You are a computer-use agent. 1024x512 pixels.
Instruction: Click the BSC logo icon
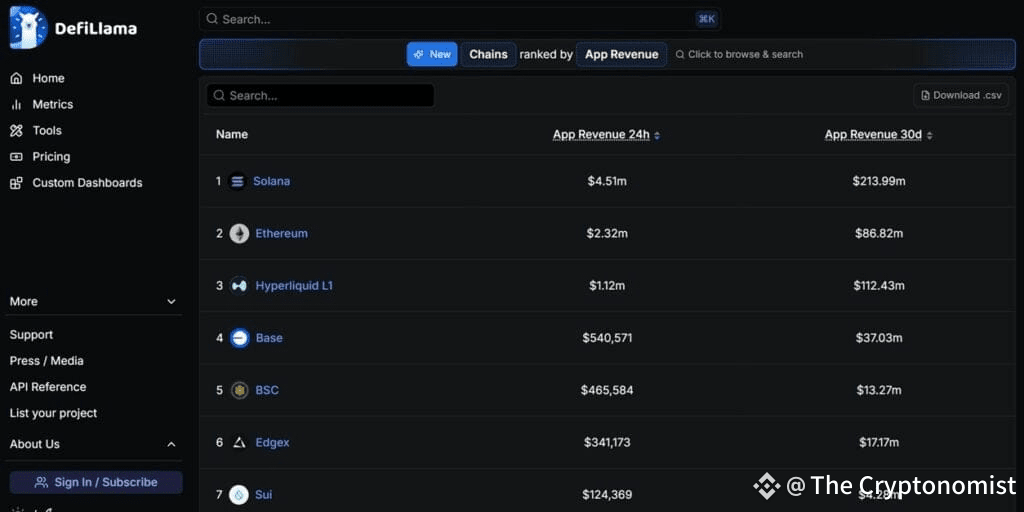(x=240, y=391)
